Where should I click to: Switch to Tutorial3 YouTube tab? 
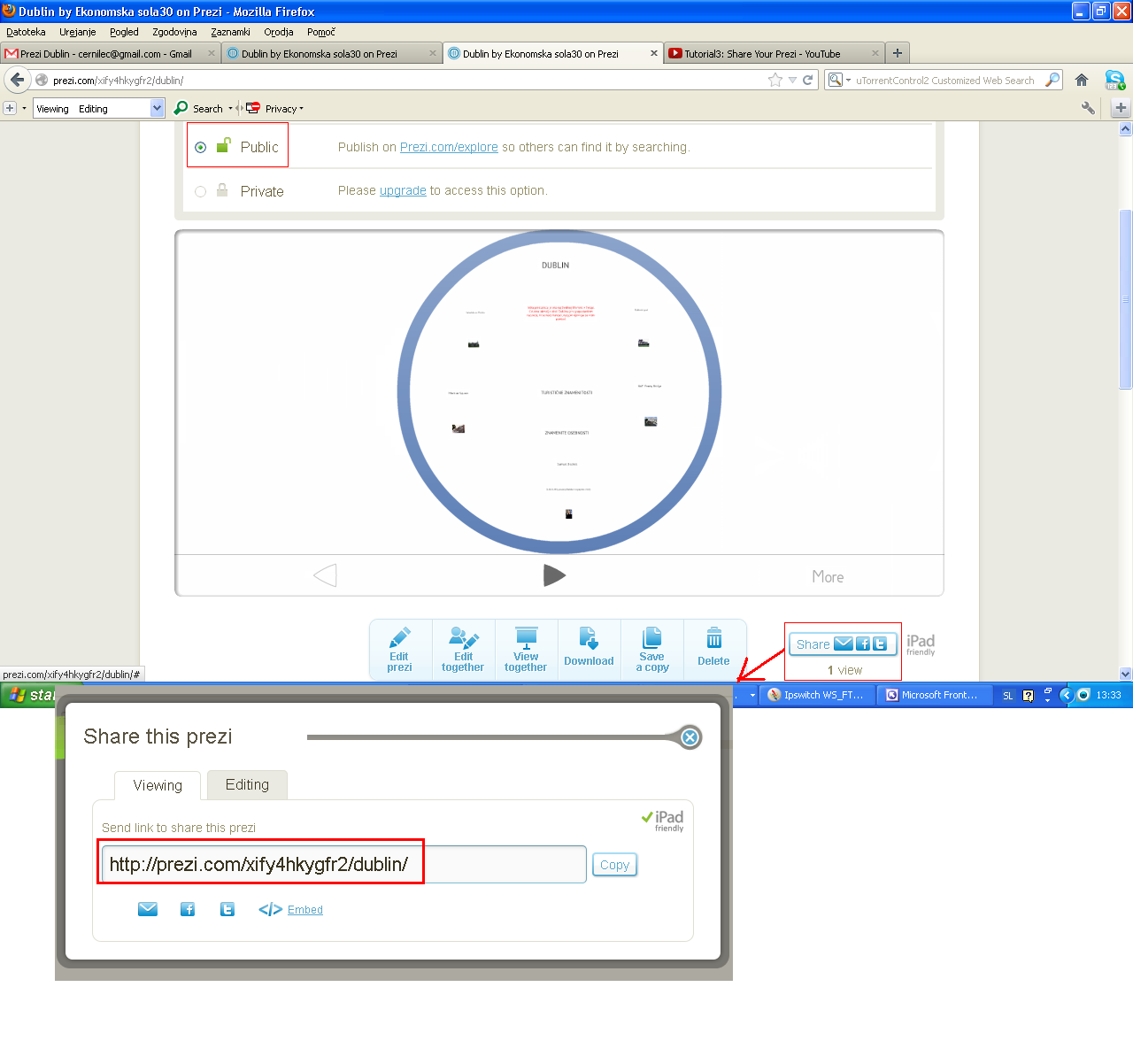tap(775, 53)
